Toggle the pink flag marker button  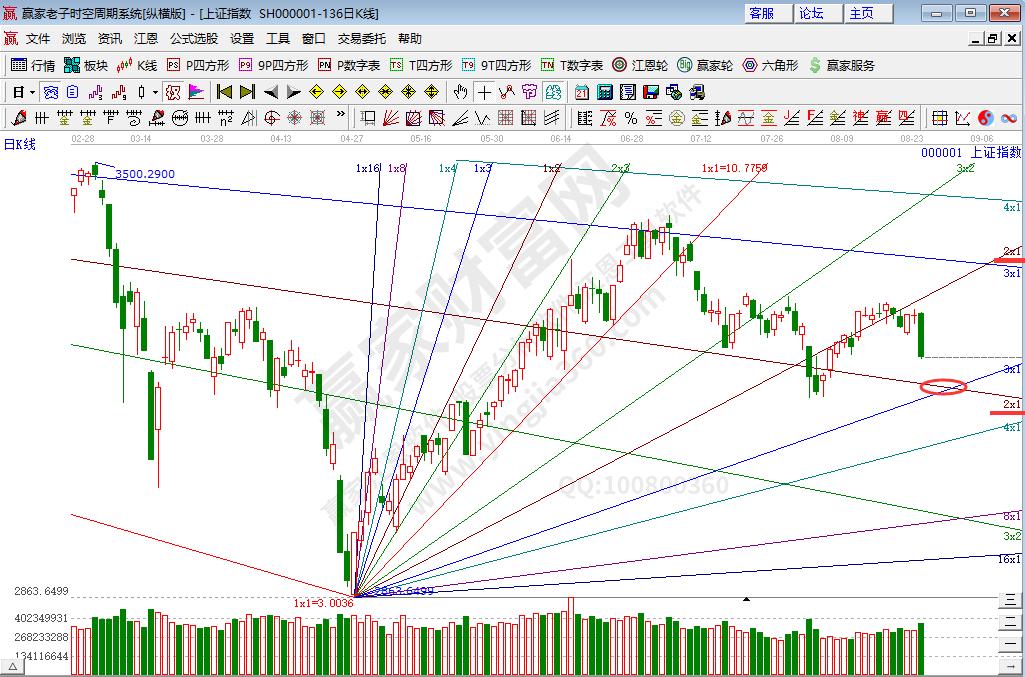(196, 92)
